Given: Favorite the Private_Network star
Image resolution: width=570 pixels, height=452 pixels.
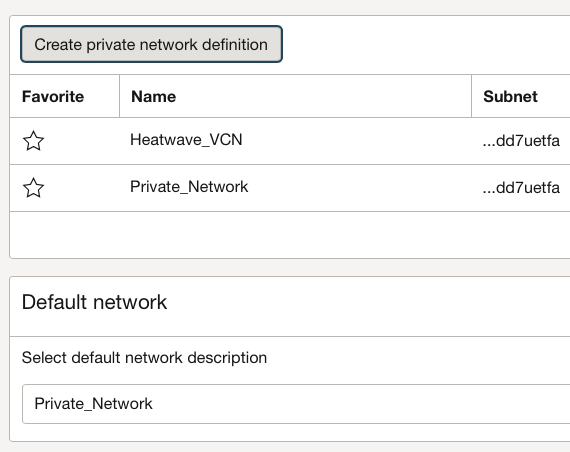Looking at the screenshot, I should pos(33,188).
